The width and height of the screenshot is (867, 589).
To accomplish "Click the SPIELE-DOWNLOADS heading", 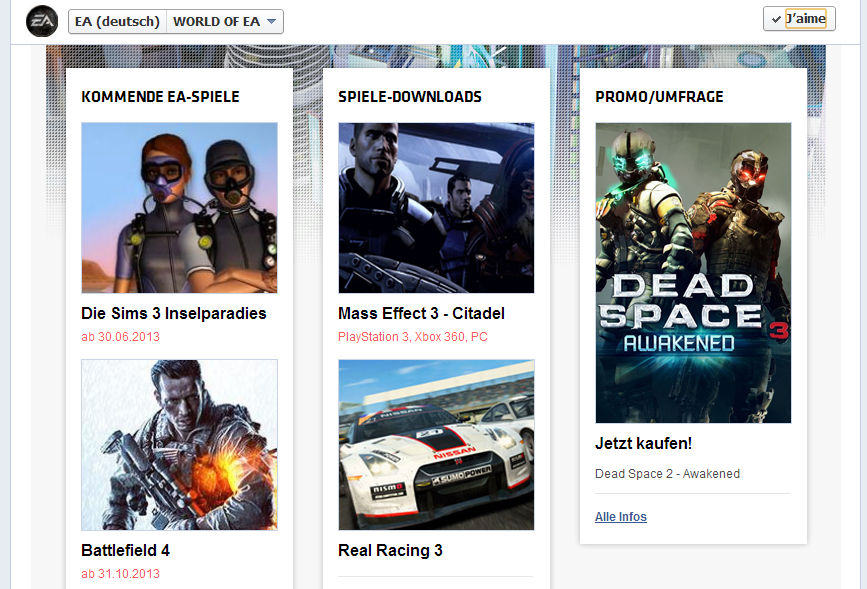I will pyautogui.click(x=410, y=97).
